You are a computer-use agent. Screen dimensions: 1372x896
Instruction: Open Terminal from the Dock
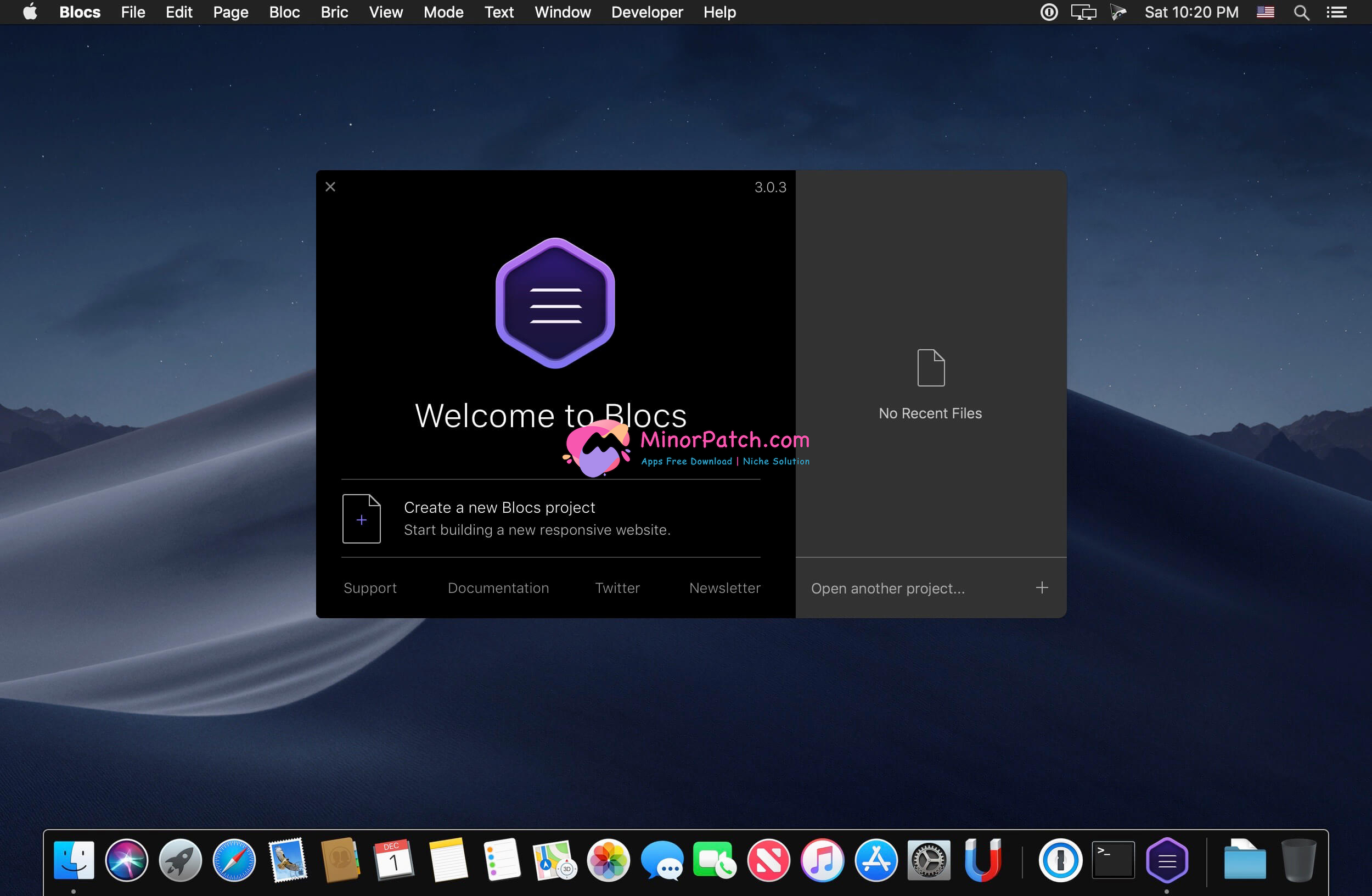coord(1112,860)
